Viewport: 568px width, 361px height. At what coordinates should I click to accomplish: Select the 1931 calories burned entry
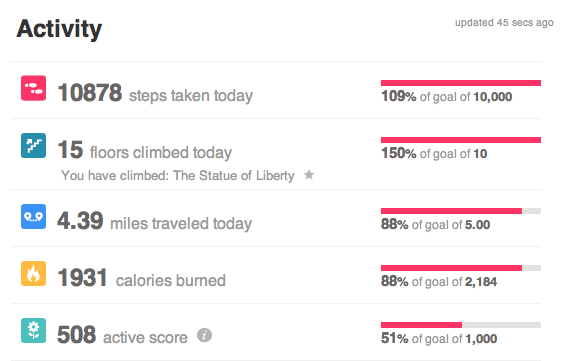(x=141, y=278)
